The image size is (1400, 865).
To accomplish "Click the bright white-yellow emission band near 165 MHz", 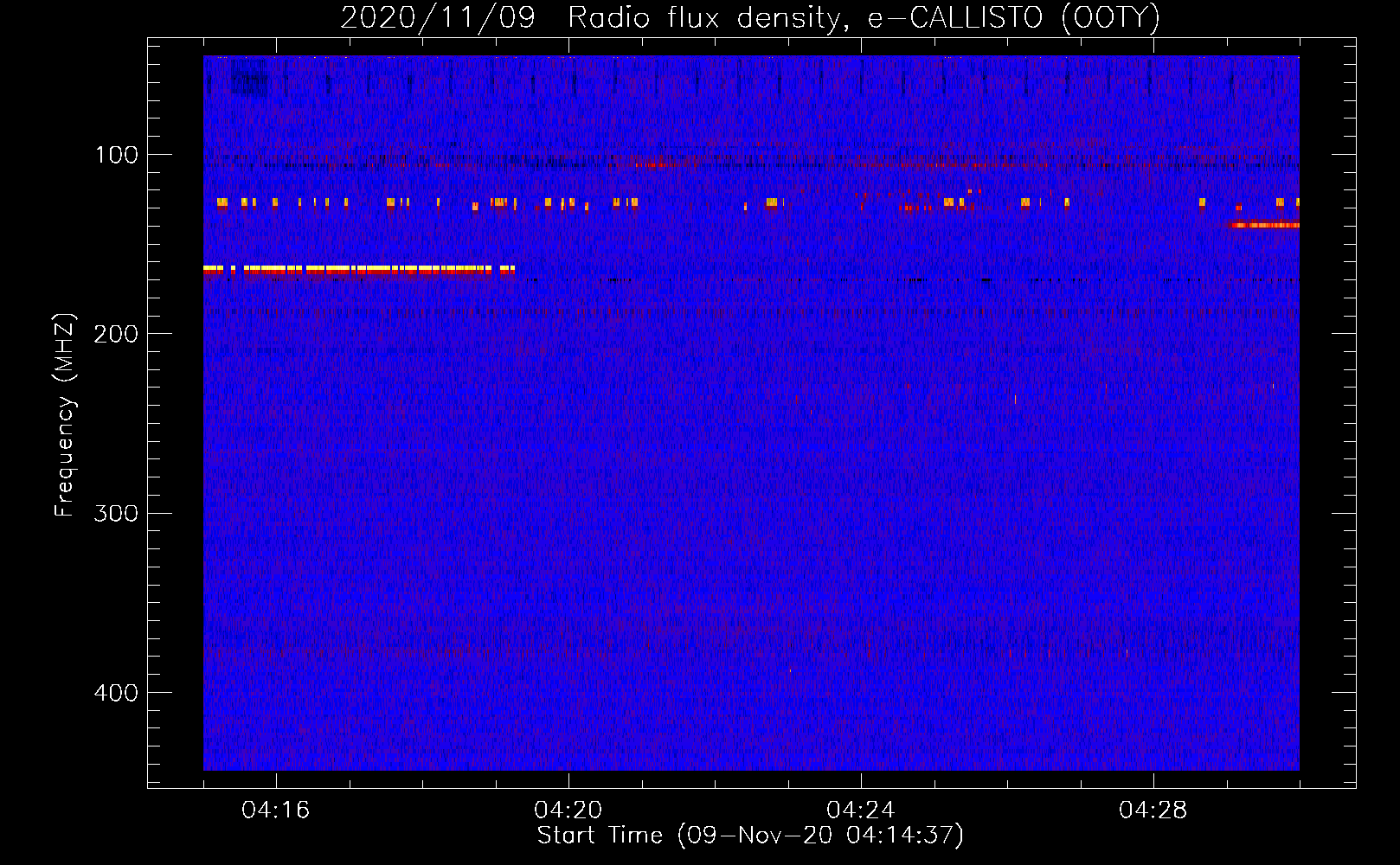I will tap(359, 270).
